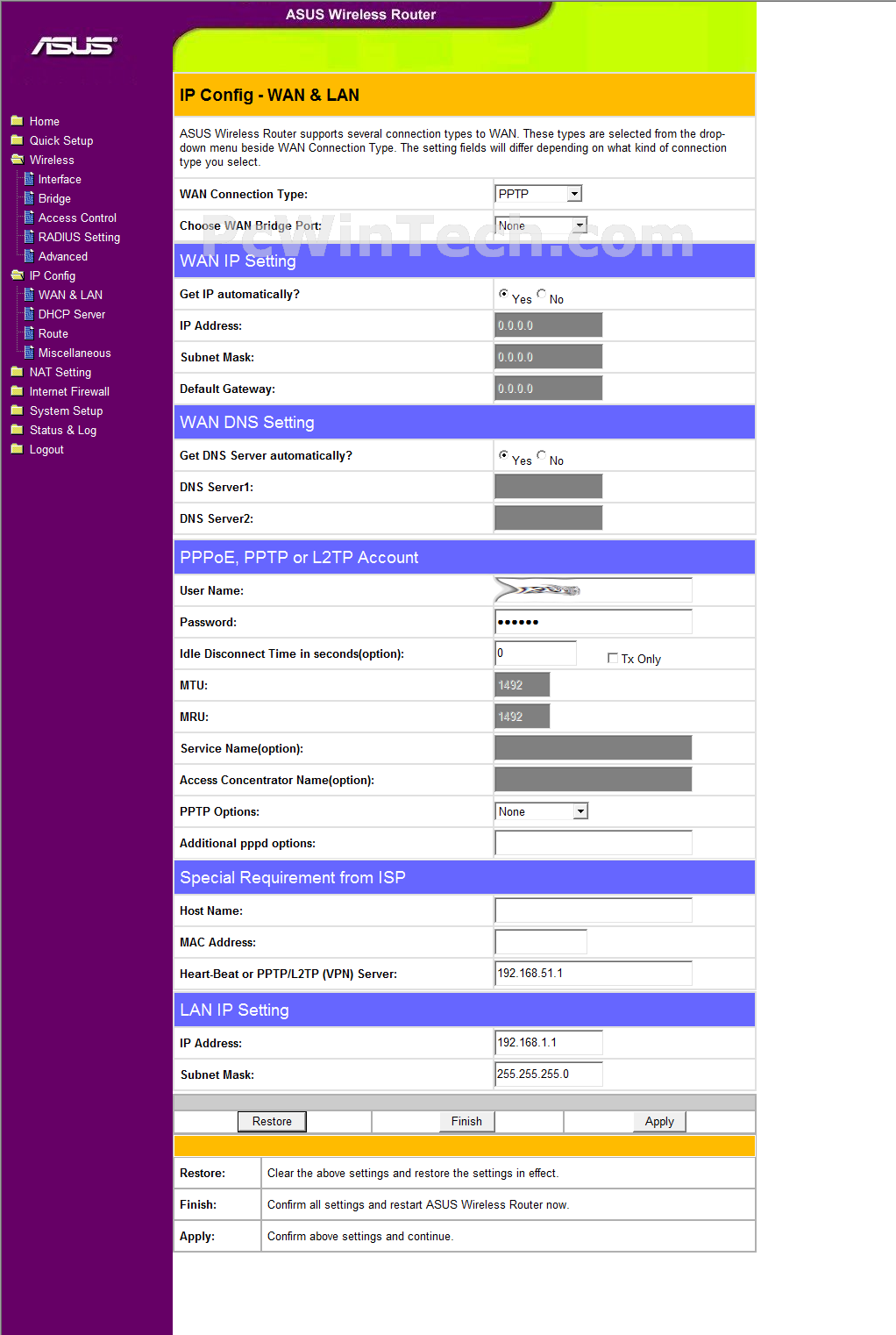Open the Quick Setup menu item

tap(61, 140)
